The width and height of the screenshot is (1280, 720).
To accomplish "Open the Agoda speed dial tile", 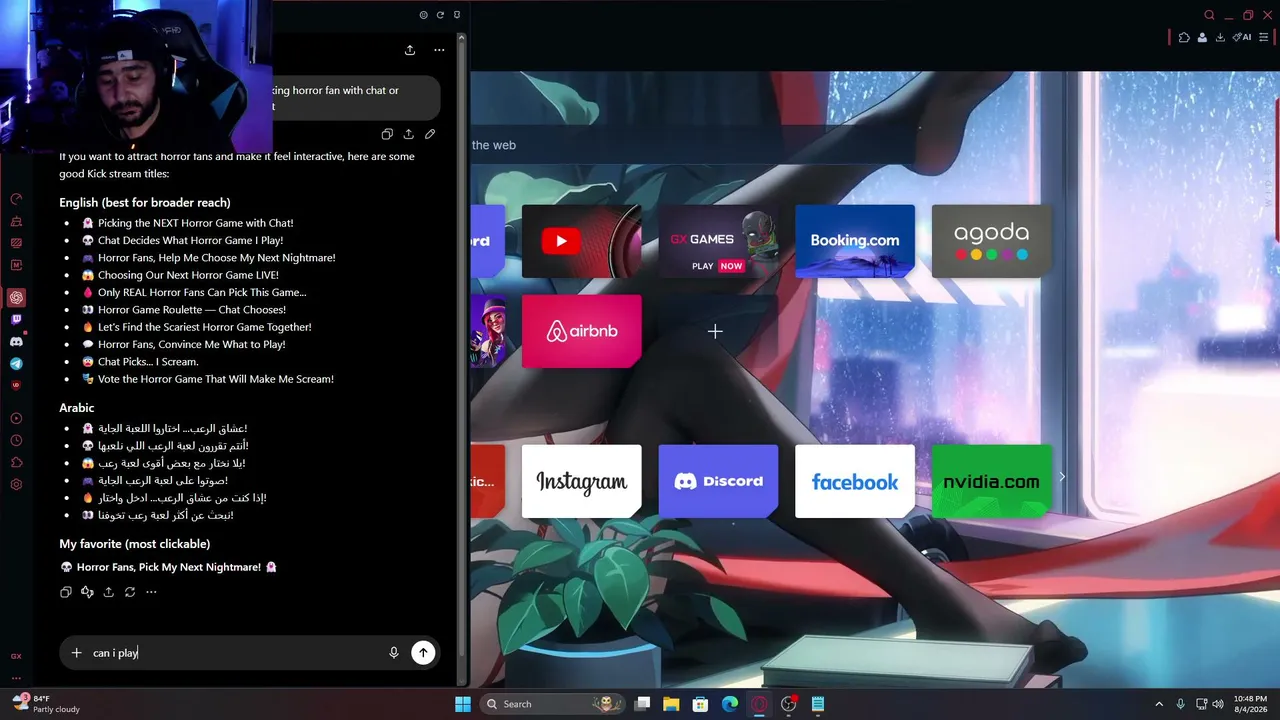I will [991, 241].
